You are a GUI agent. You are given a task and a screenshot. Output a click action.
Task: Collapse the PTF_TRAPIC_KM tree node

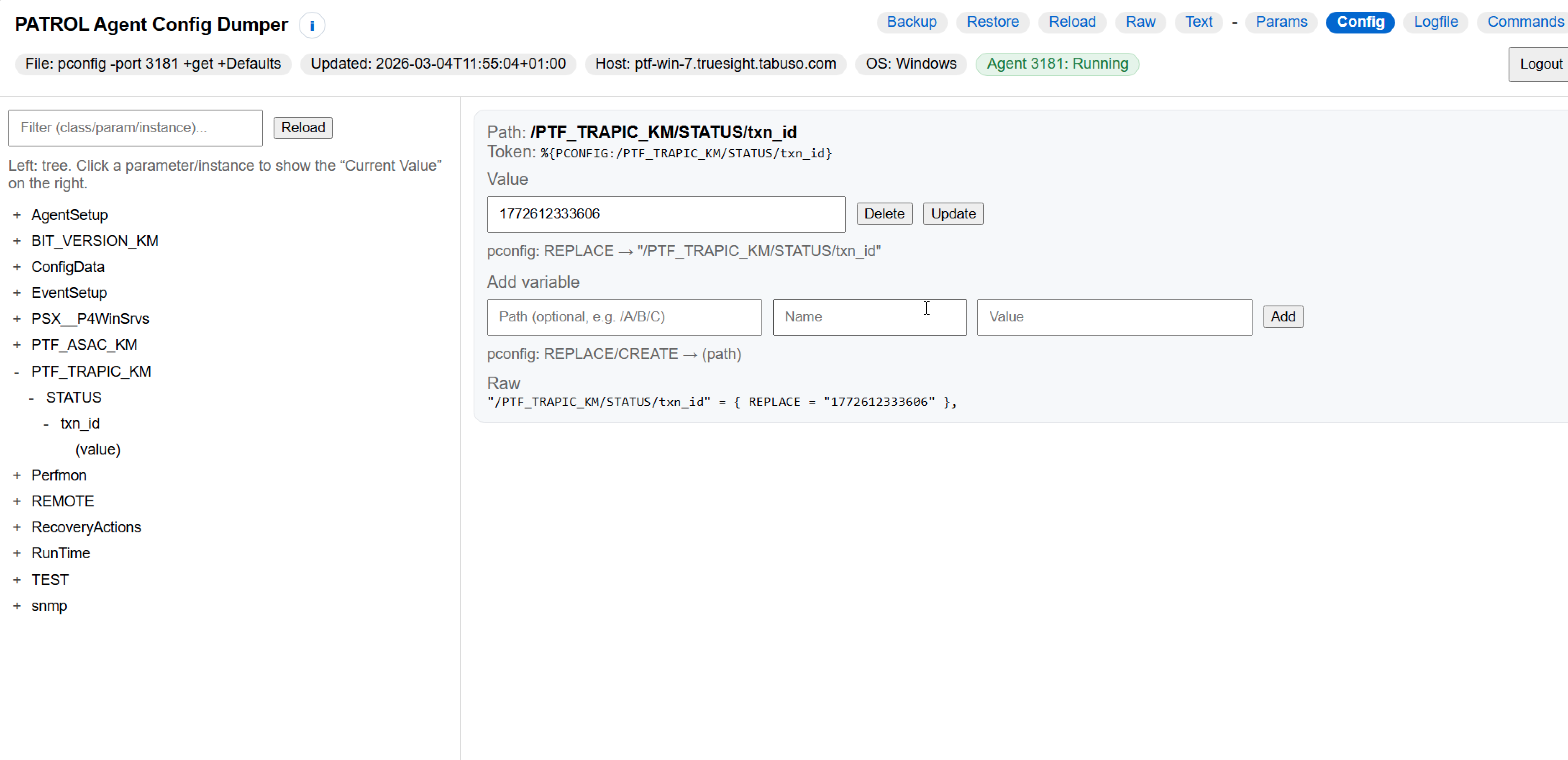(17, 372)
